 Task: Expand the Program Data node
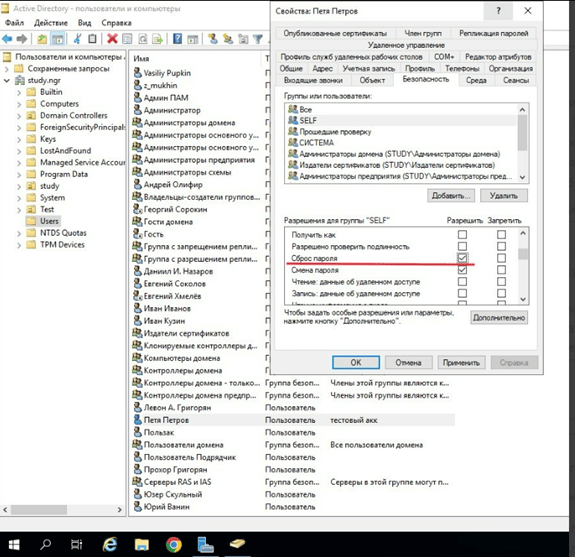[x=19, y=175]
